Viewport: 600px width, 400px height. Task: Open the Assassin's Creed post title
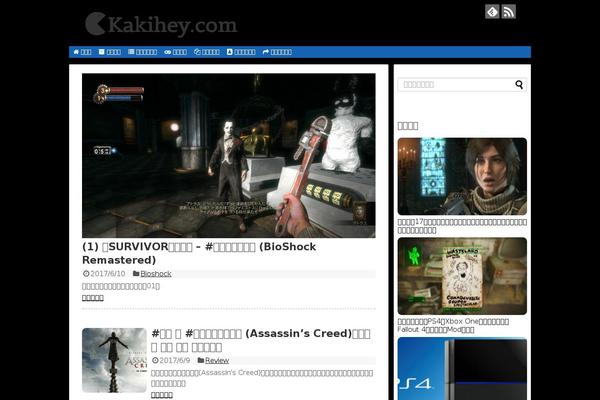[x=261, y=340]
